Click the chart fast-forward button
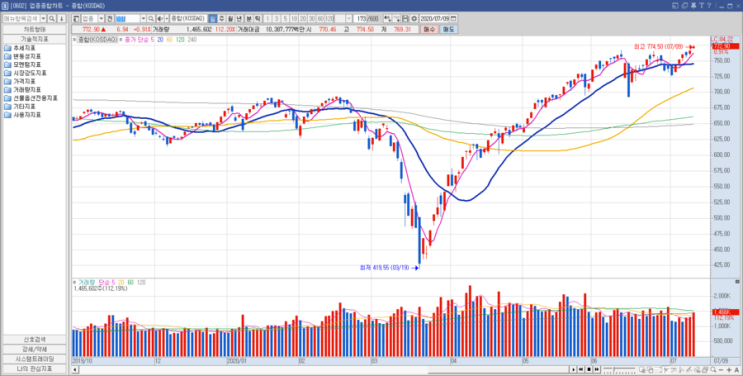Image resolution: width=743 pixels, height=376 pixels. tap(597, 369)
